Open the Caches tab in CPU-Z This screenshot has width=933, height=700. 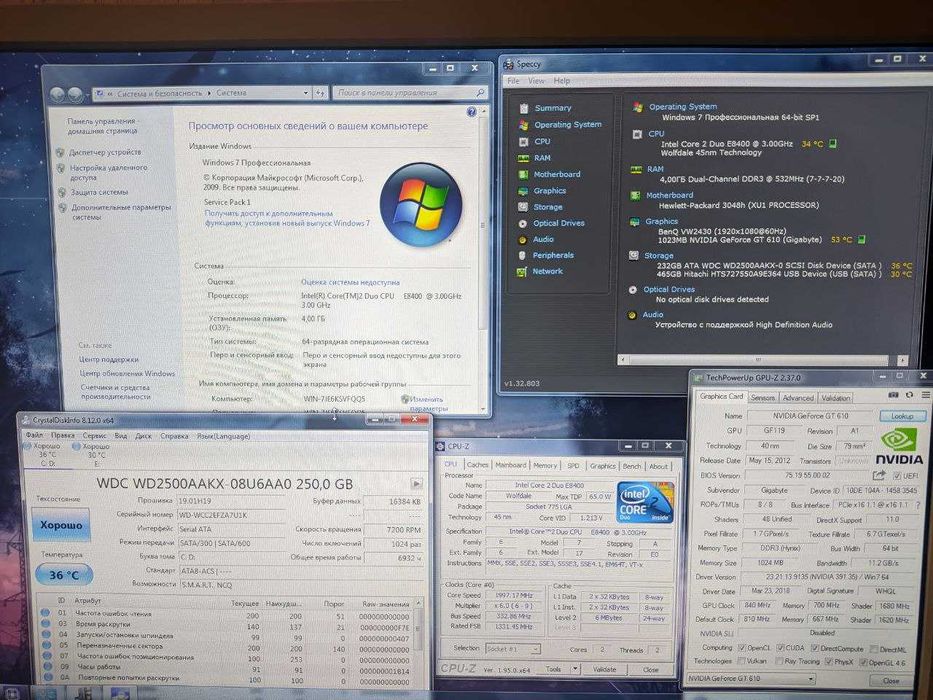[x=477, y=465]
